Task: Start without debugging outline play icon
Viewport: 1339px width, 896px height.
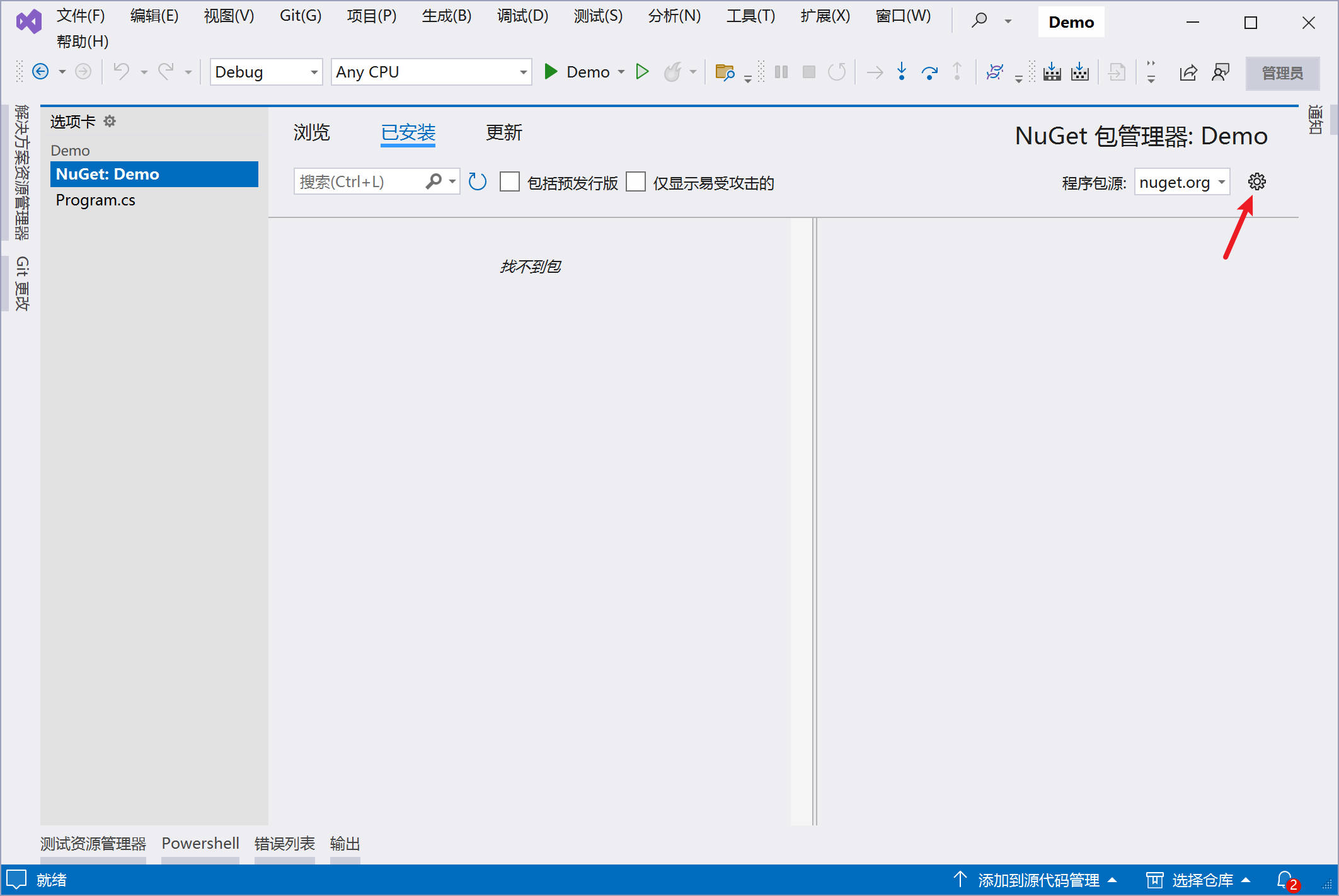Action: coord(642,72)
